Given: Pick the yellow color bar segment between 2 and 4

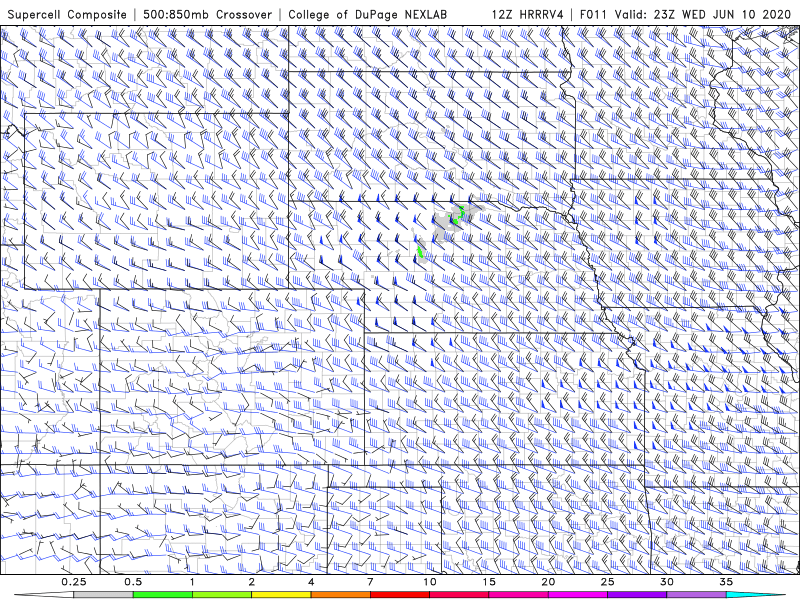Looking at the screenshot, I should 281,595.
